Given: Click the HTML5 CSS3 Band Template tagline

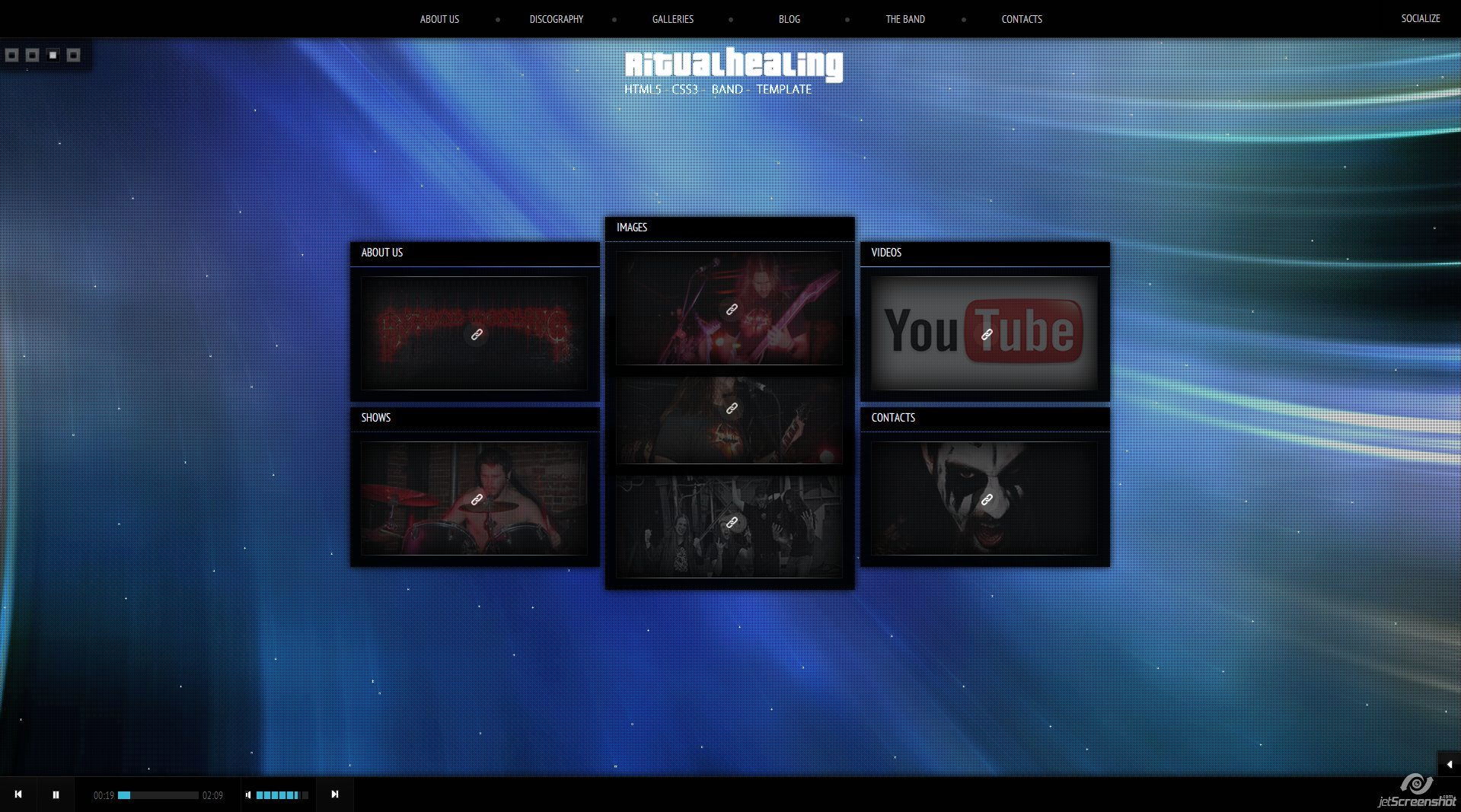Looking at the screenshot, I should click(718, 89).
